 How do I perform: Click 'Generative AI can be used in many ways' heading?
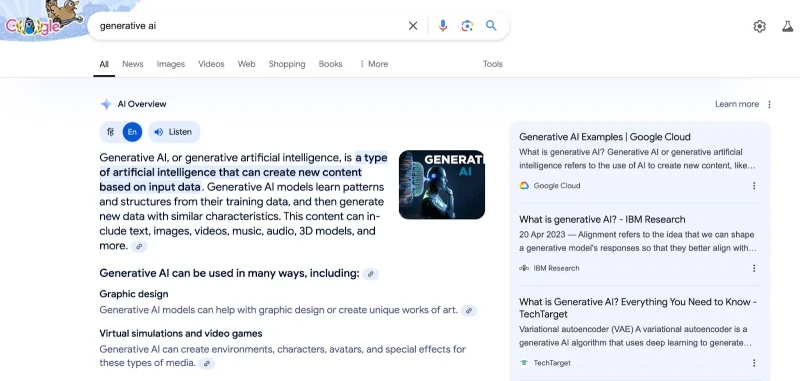229,273
